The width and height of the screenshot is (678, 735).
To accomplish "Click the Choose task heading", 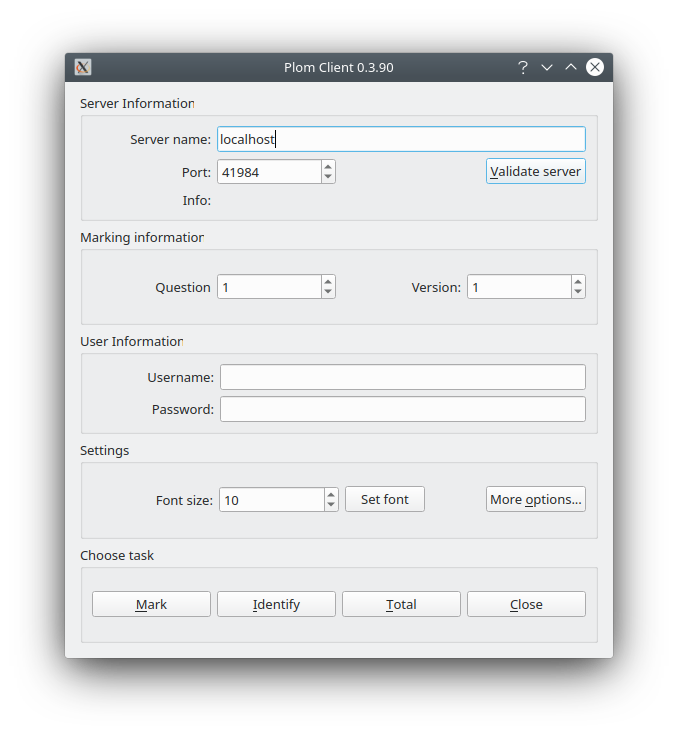I will pos(117,555).
